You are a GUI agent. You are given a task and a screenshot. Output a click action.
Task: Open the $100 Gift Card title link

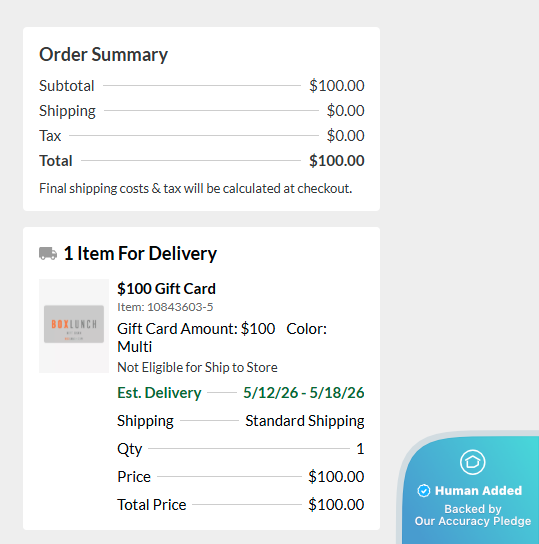(x=166, y=289)
